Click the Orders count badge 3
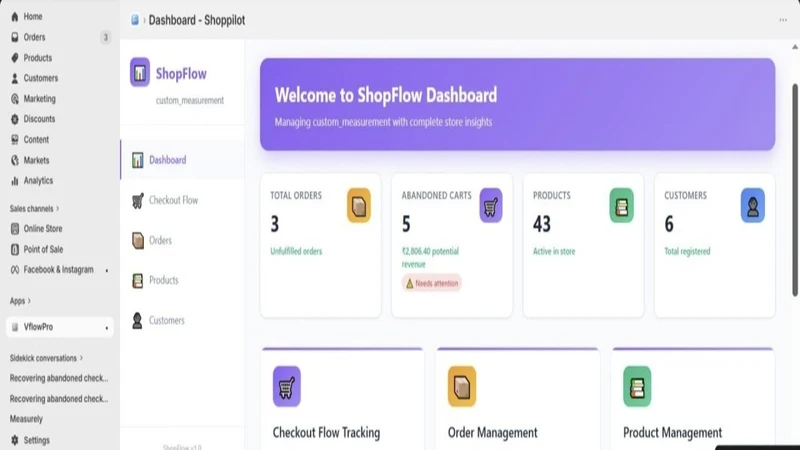This screenshot has width=800, height=450. 106,37
